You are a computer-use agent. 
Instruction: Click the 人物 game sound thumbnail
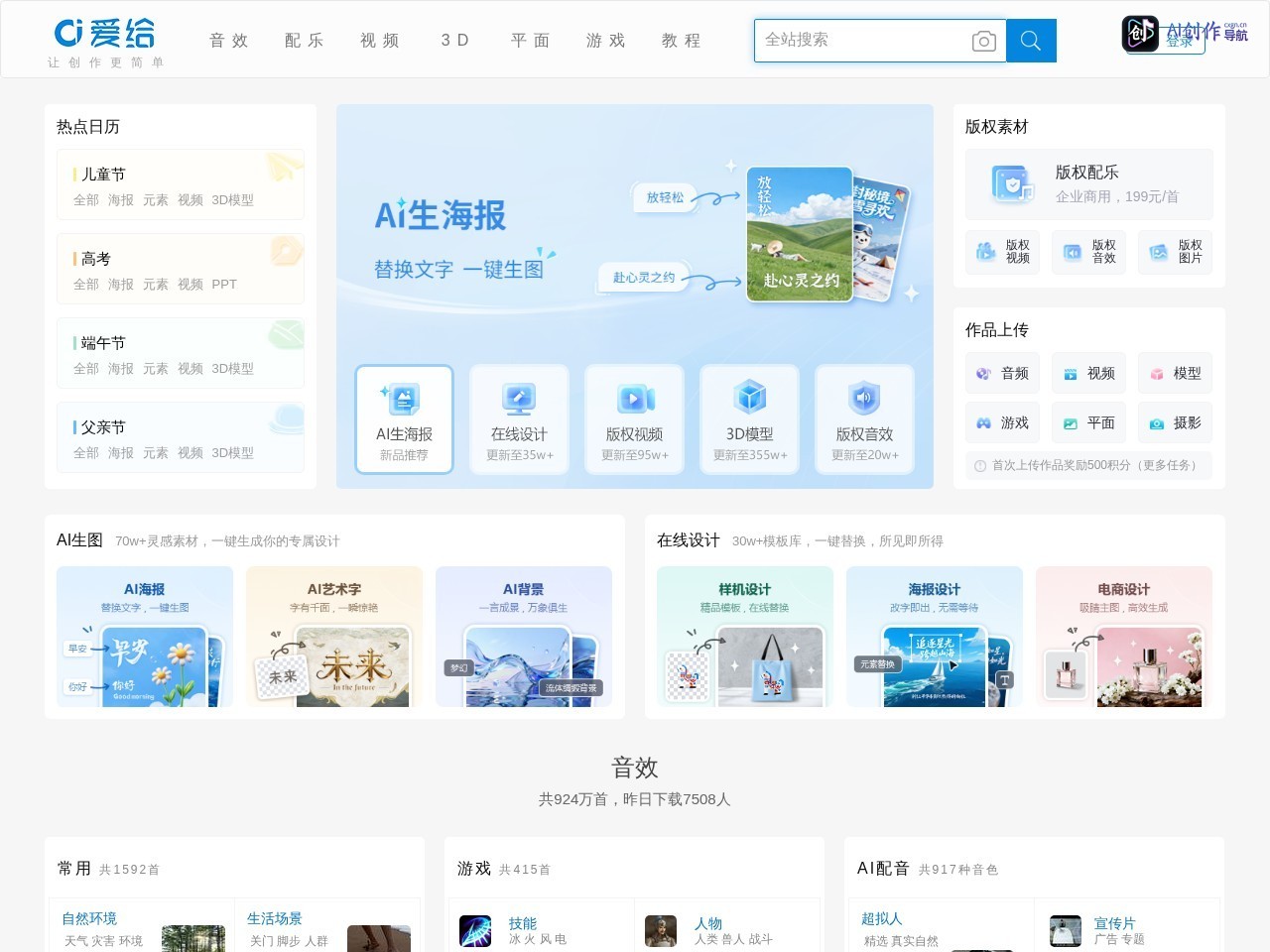661,931
